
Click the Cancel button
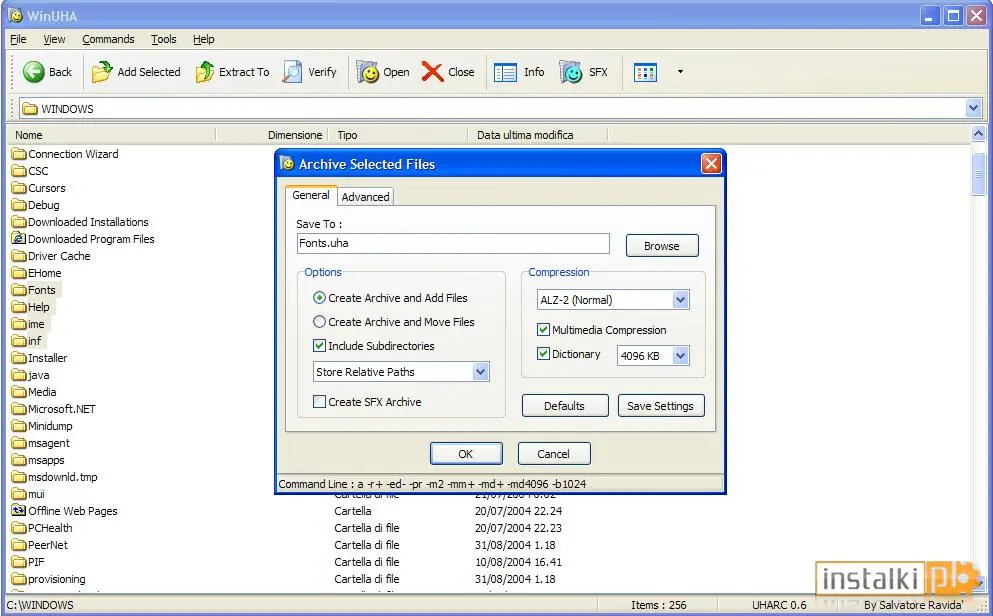tap(553, 453)
